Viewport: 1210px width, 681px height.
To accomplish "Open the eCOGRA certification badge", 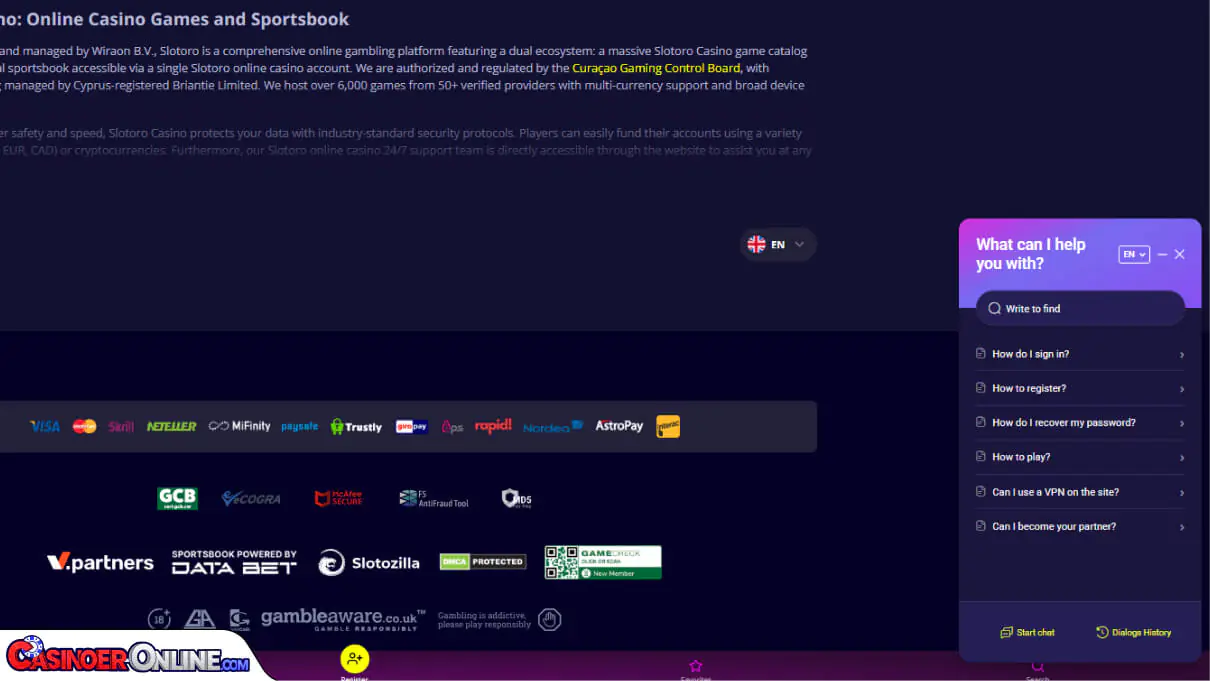I will pos(251,498).
